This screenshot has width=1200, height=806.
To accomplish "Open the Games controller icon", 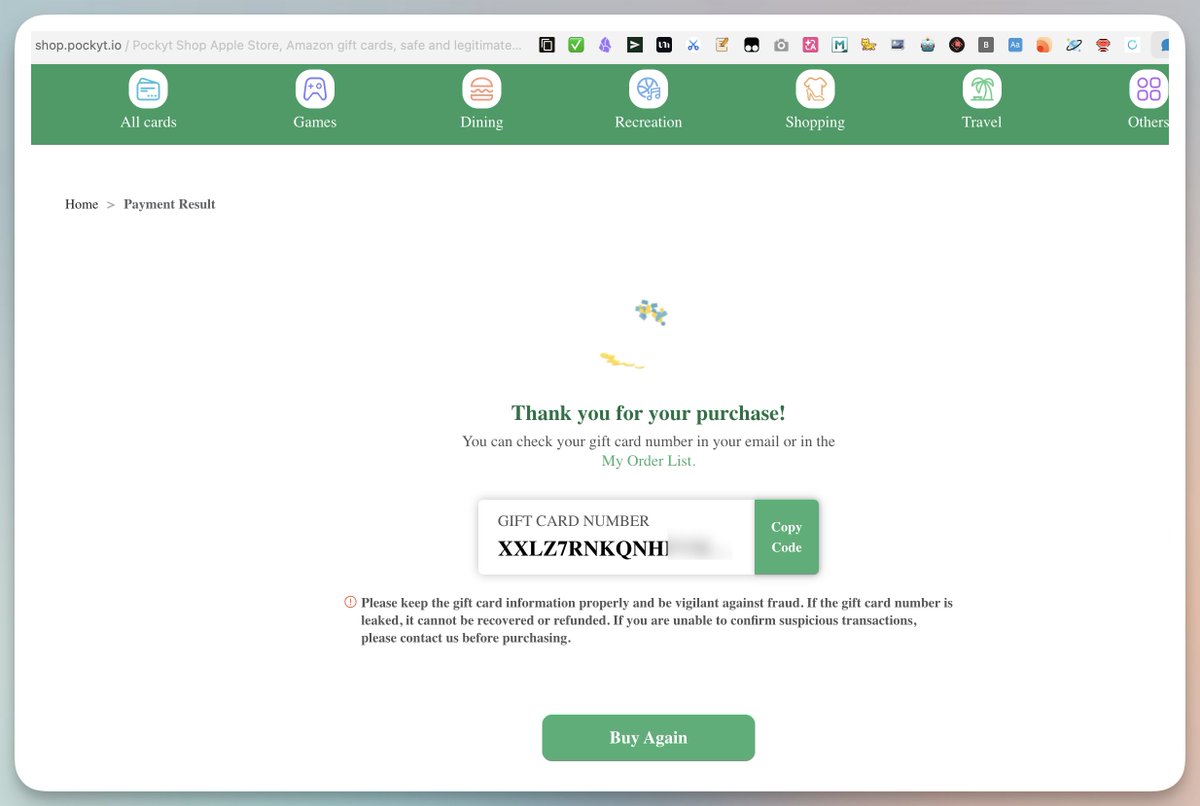I will point(315,89).
